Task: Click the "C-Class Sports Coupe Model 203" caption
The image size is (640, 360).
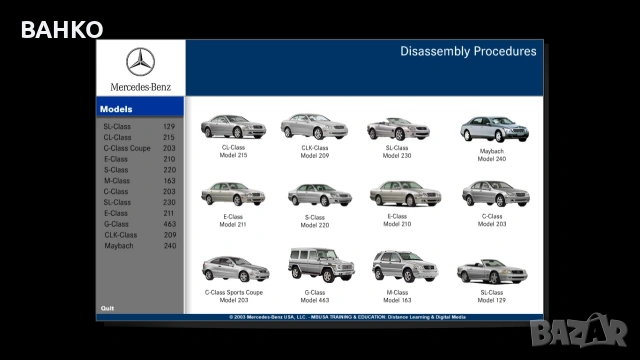Action: click(x=234, y=296)
